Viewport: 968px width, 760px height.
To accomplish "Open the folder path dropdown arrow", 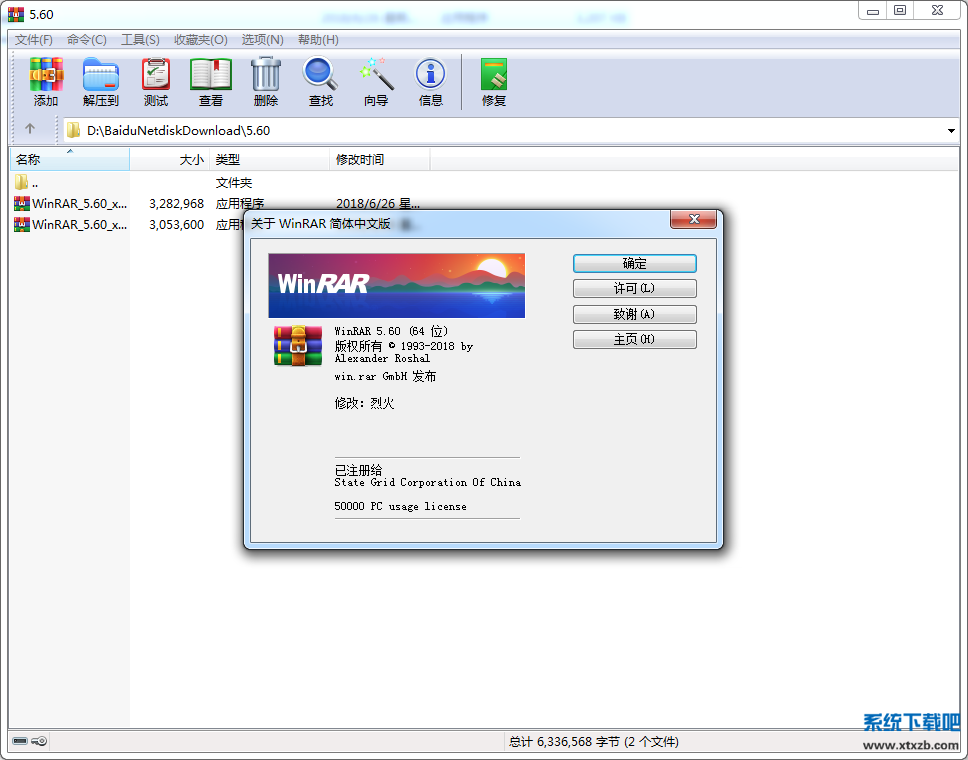I will pyautogui.click(x=951, y=130).
